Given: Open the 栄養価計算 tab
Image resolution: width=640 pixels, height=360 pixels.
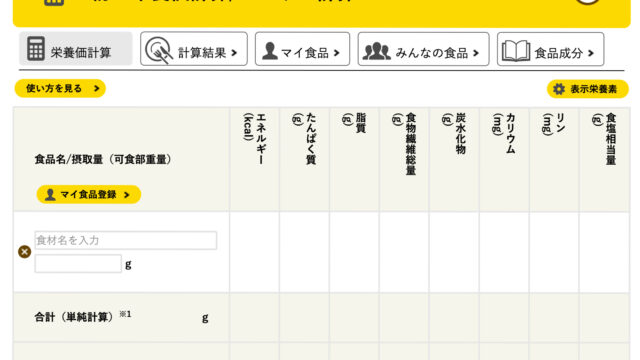Looking at the screenshot, I should (x=76, y=49).
